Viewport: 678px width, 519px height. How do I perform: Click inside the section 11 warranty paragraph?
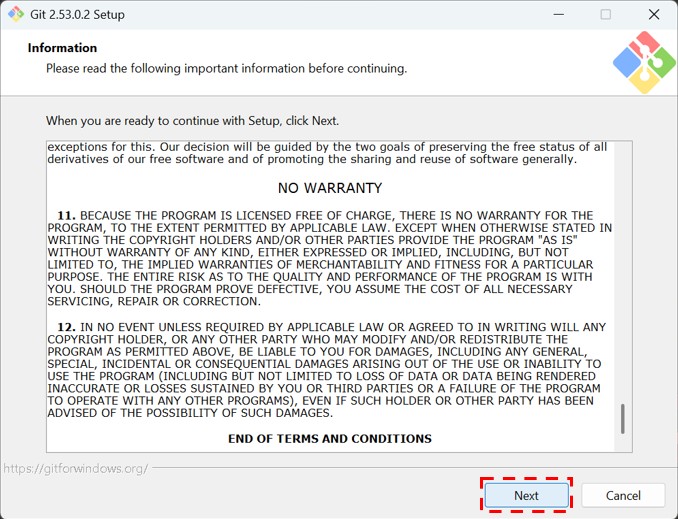(330, 258)
